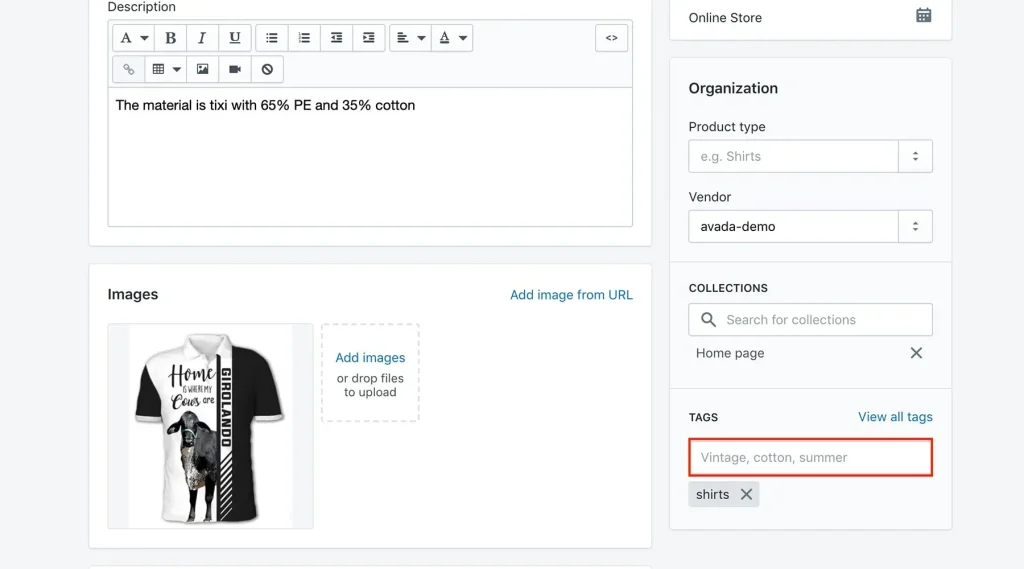This screenshot has height=569, width=1024.
Task: Click the insert link icon
Action: (x=129, y=69)
